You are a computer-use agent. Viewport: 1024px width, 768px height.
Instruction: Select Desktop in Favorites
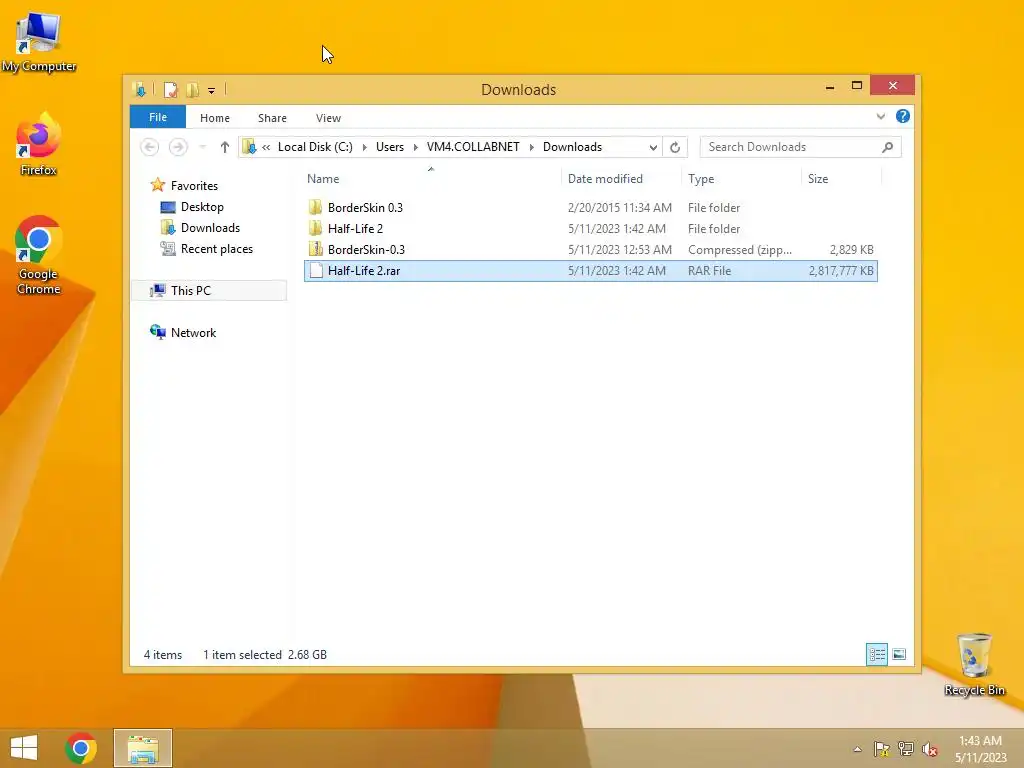click(x=202, y=207)
